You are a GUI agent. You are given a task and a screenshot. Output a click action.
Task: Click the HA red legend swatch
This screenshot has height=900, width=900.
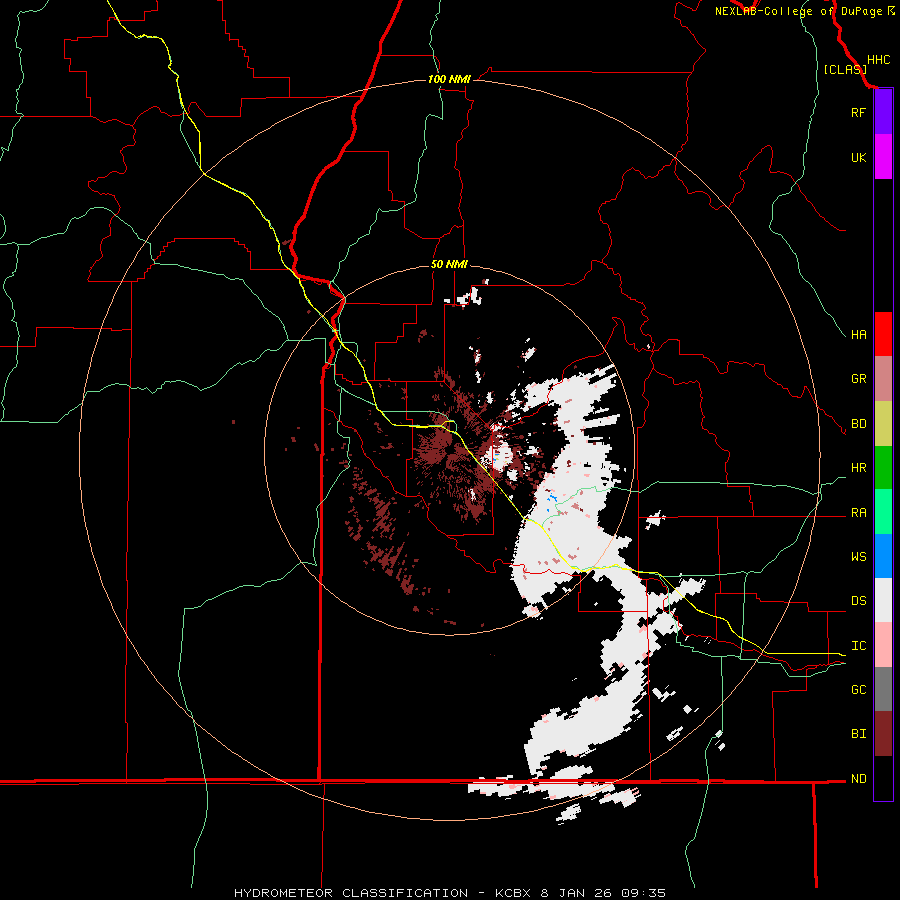click(x=883, y=334)
